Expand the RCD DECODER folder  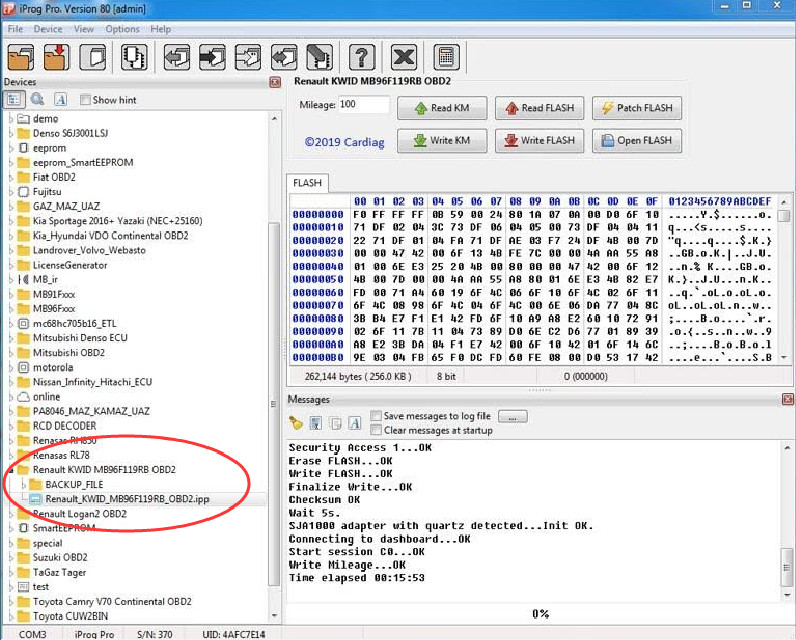coord(11,426)
